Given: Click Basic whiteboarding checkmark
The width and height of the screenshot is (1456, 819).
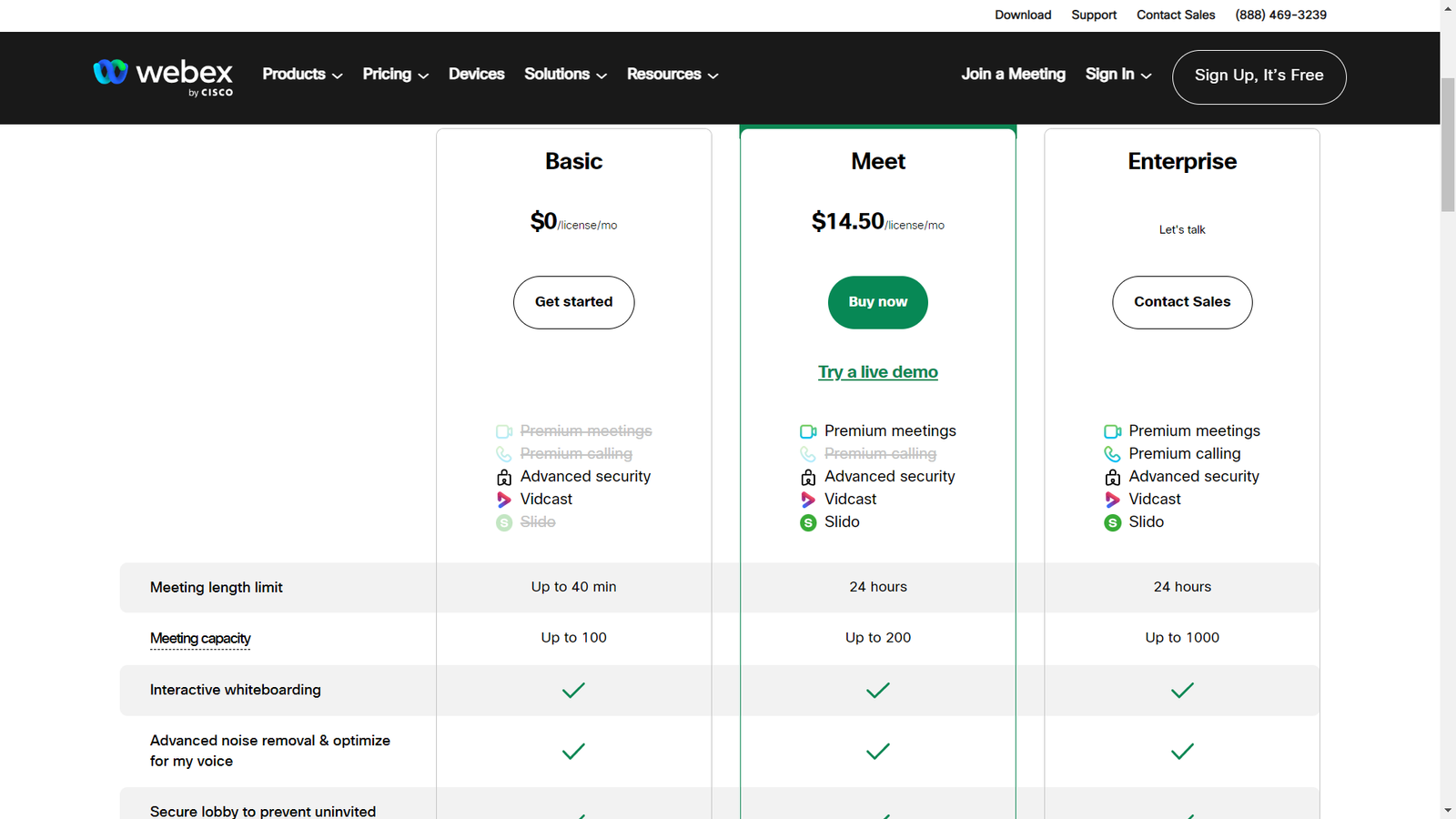Looking at the screenshot, I should click(x=573, y=691).
